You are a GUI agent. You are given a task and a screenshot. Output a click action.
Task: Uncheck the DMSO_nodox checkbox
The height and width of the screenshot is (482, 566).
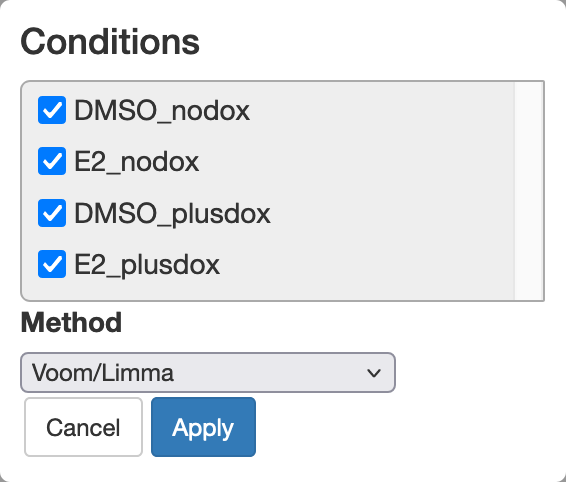[52, 110]
